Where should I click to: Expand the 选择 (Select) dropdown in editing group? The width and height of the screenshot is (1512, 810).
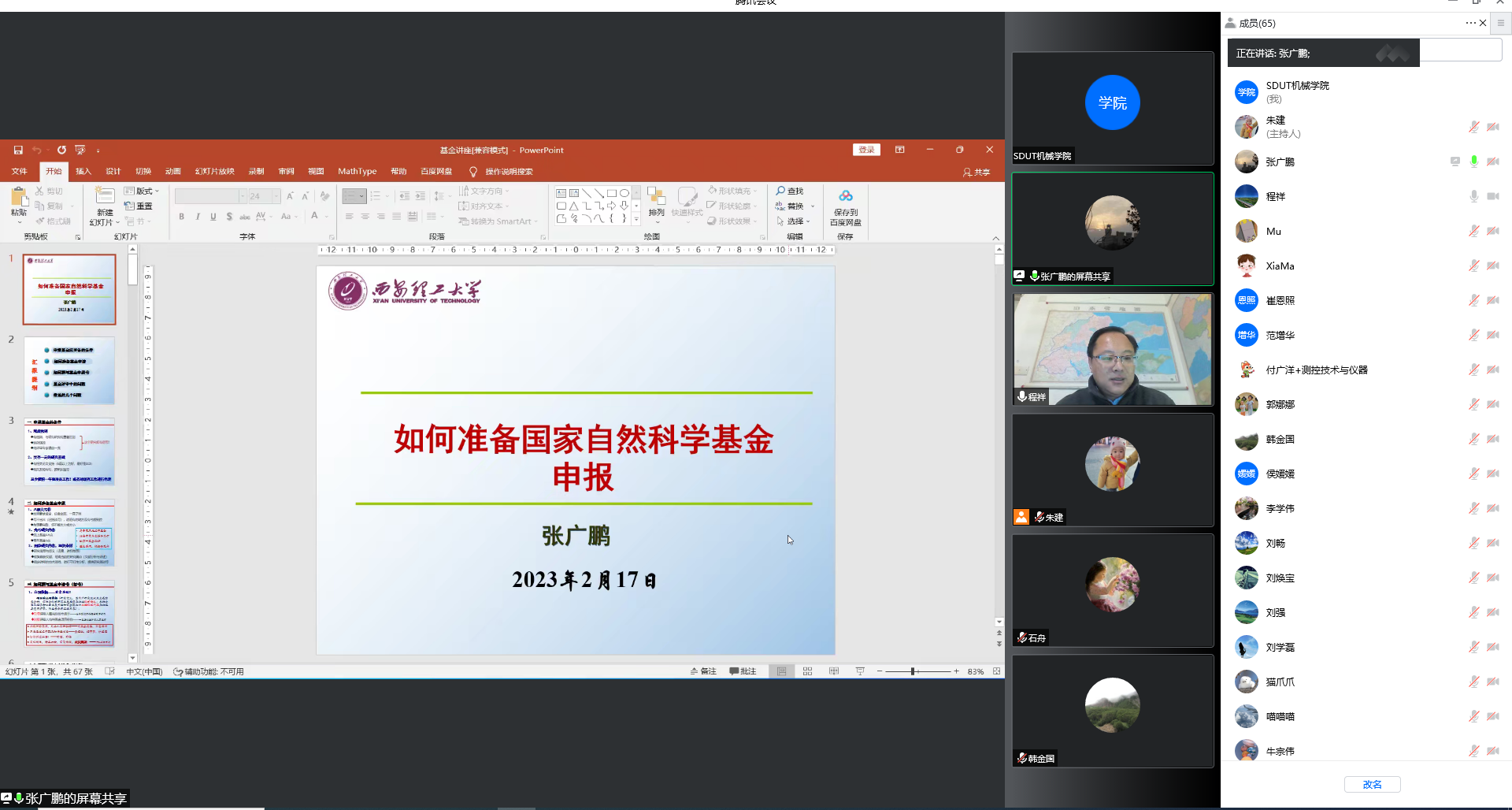point(794,221)
